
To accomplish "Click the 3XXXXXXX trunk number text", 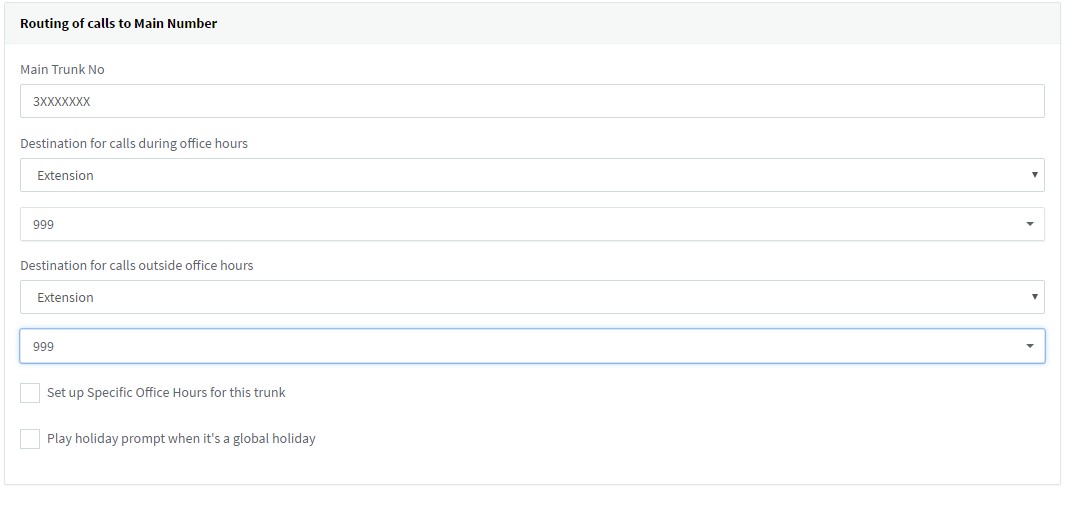I will tap(62, 102).
